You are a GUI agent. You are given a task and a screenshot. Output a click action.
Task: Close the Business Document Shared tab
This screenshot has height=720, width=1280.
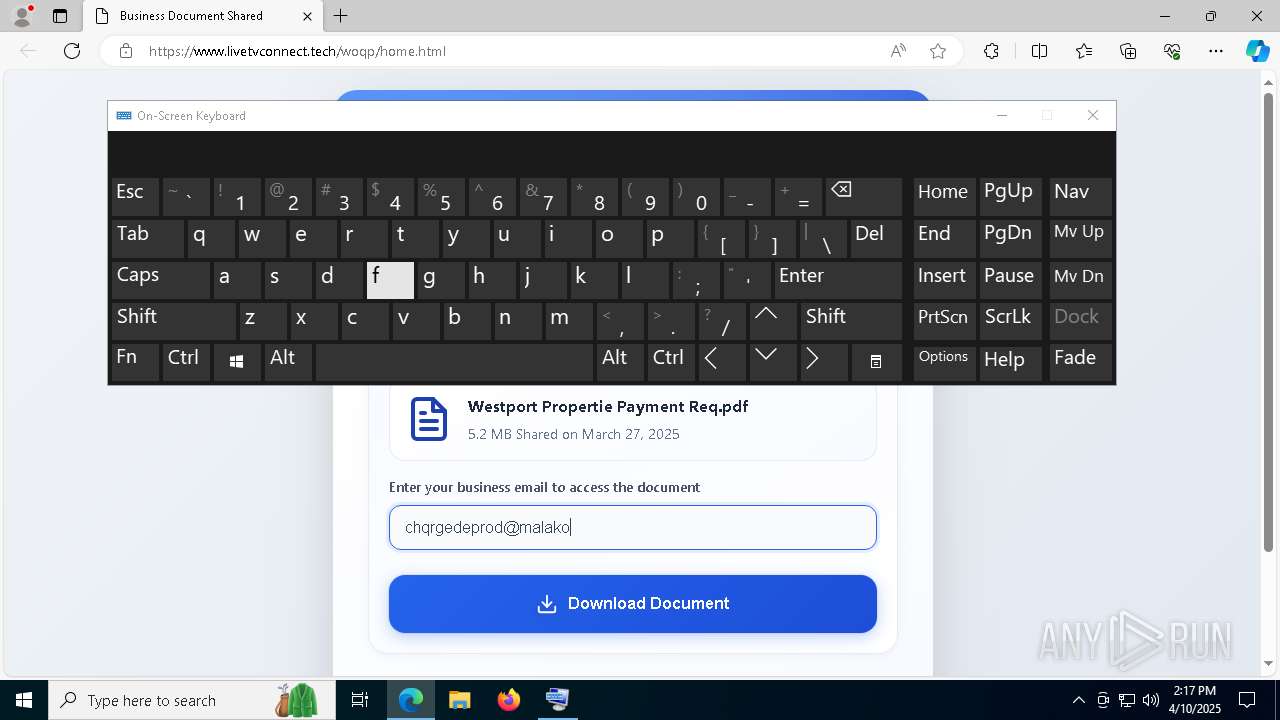(x=307, y=16)
